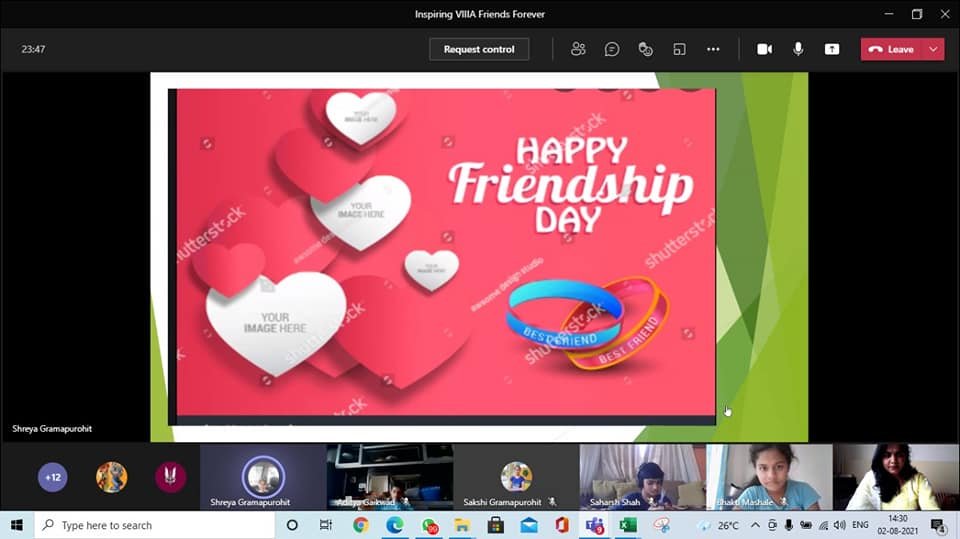Switch to Microsoft Teams taskbar icon
960x539 pixels.
595,525
